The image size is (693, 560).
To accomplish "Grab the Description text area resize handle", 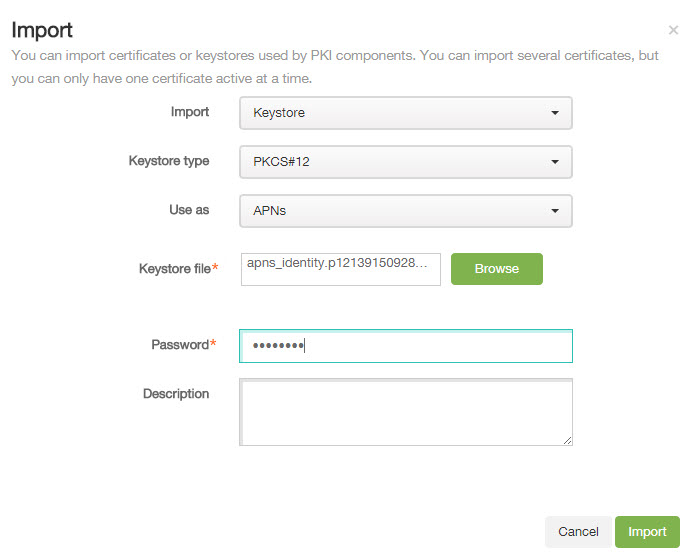I will click(x=567, y=440).
